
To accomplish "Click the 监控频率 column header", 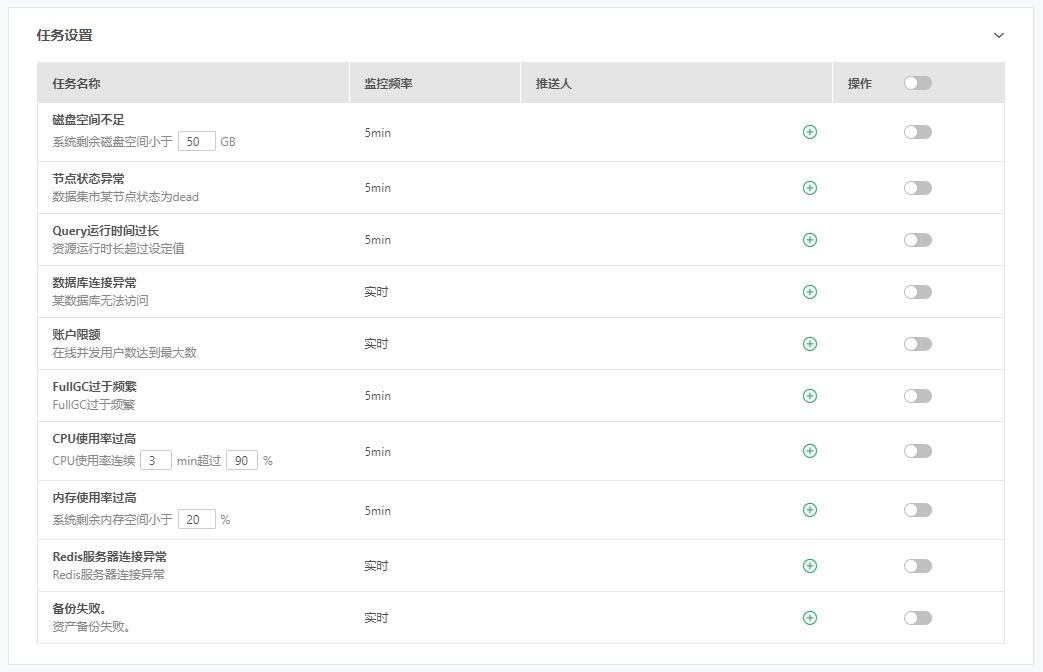I will (x=389, y=84).
